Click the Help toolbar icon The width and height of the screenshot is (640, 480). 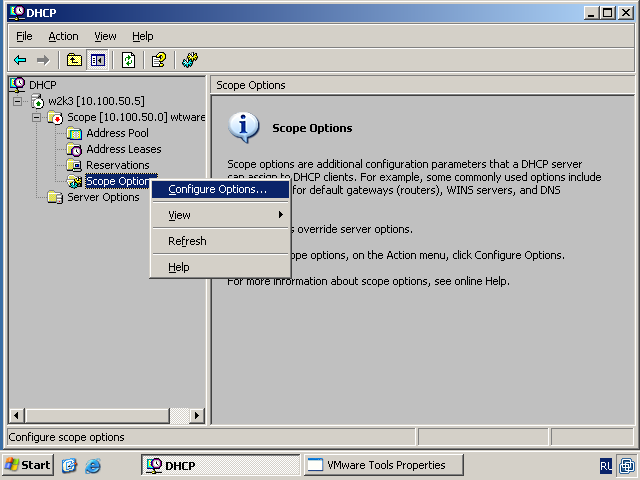coord(158,60)
